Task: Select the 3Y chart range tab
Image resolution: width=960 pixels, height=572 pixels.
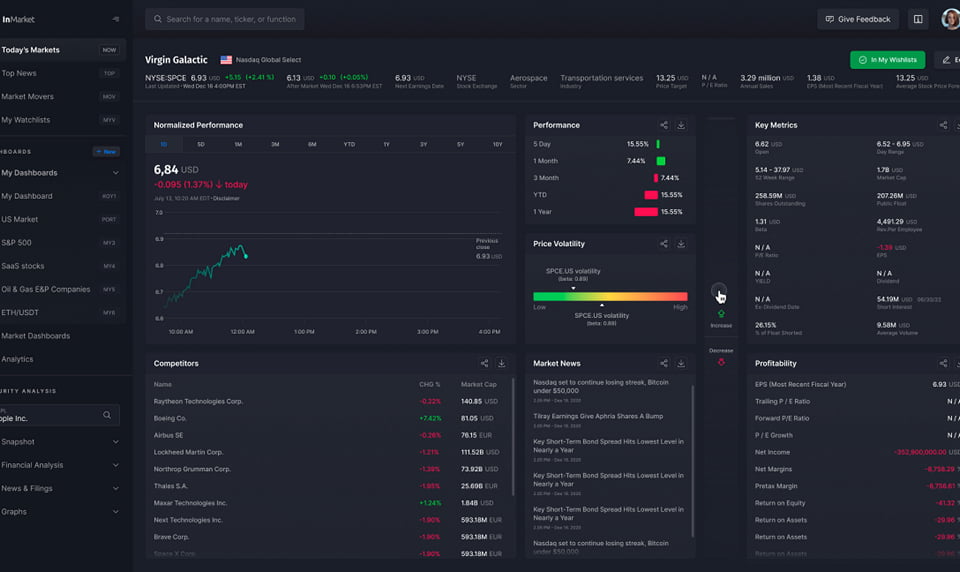Action: 423,145
